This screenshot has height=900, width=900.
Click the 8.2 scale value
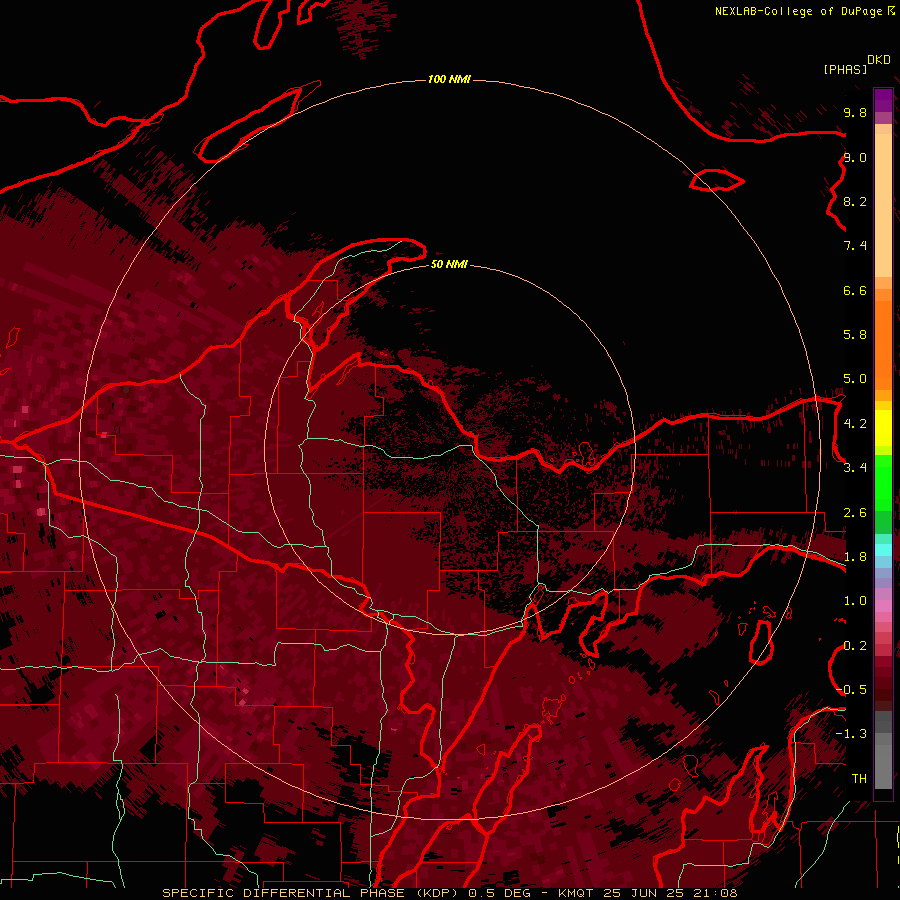(855, 201)
